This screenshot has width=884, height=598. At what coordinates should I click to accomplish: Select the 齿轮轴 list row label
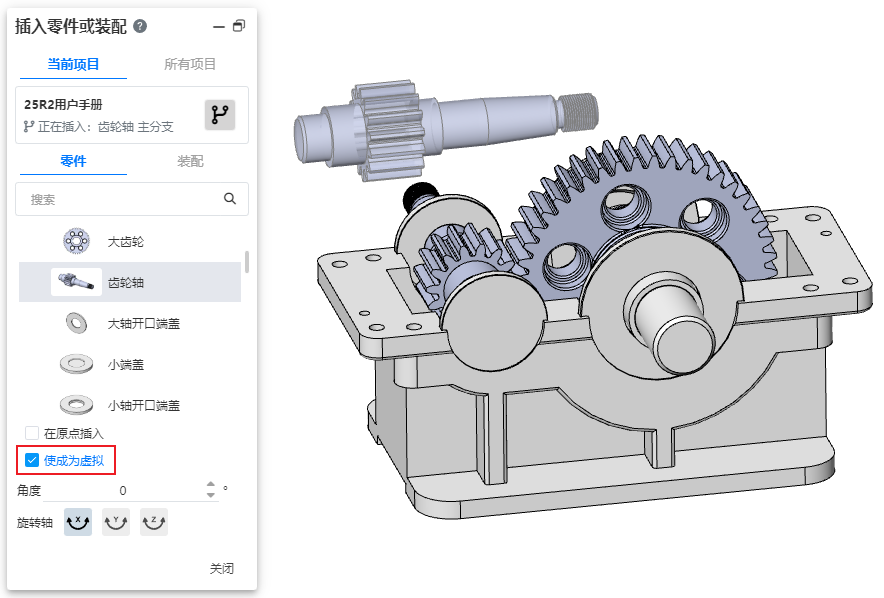pyautogui.click(x=126, y=282)
